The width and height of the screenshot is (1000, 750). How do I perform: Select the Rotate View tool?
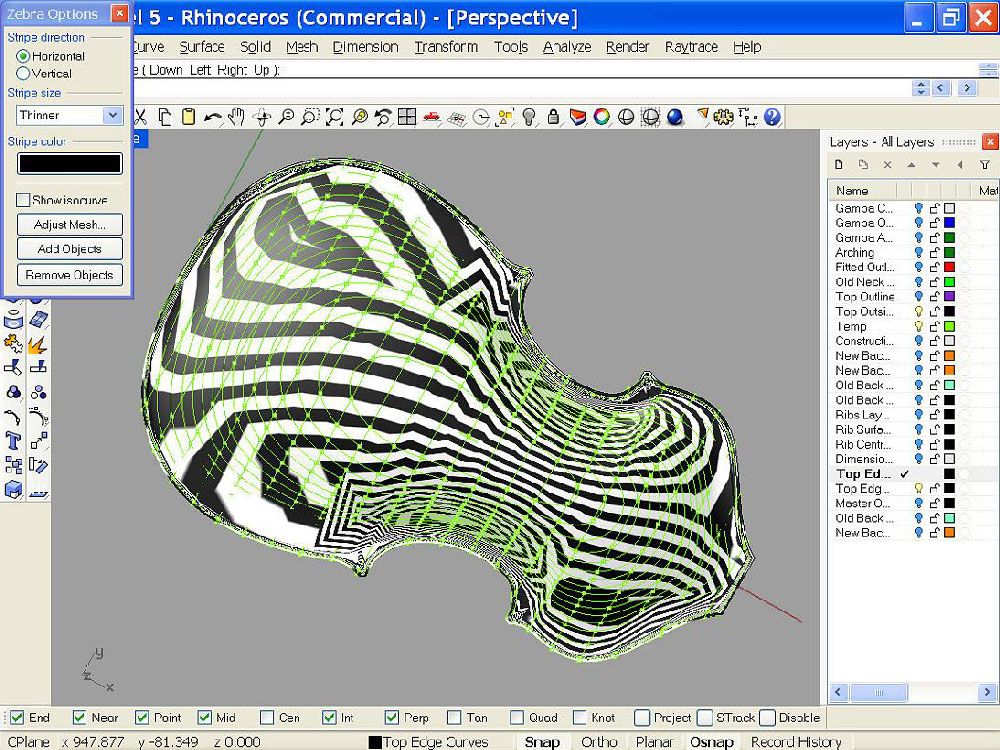click(x=261, y=117)
